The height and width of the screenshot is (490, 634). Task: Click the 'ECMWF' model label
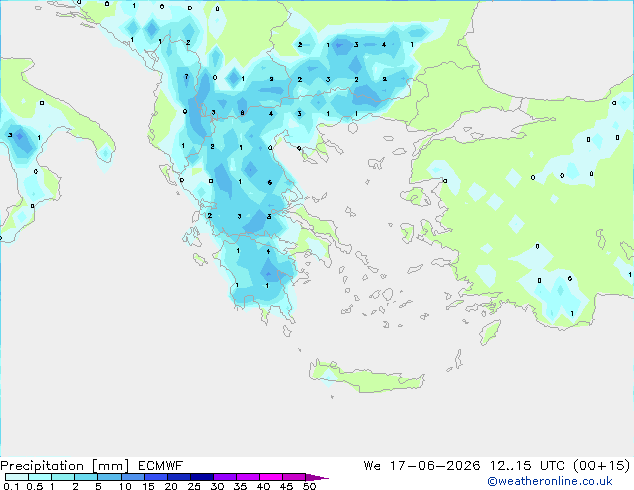point(160,466)
